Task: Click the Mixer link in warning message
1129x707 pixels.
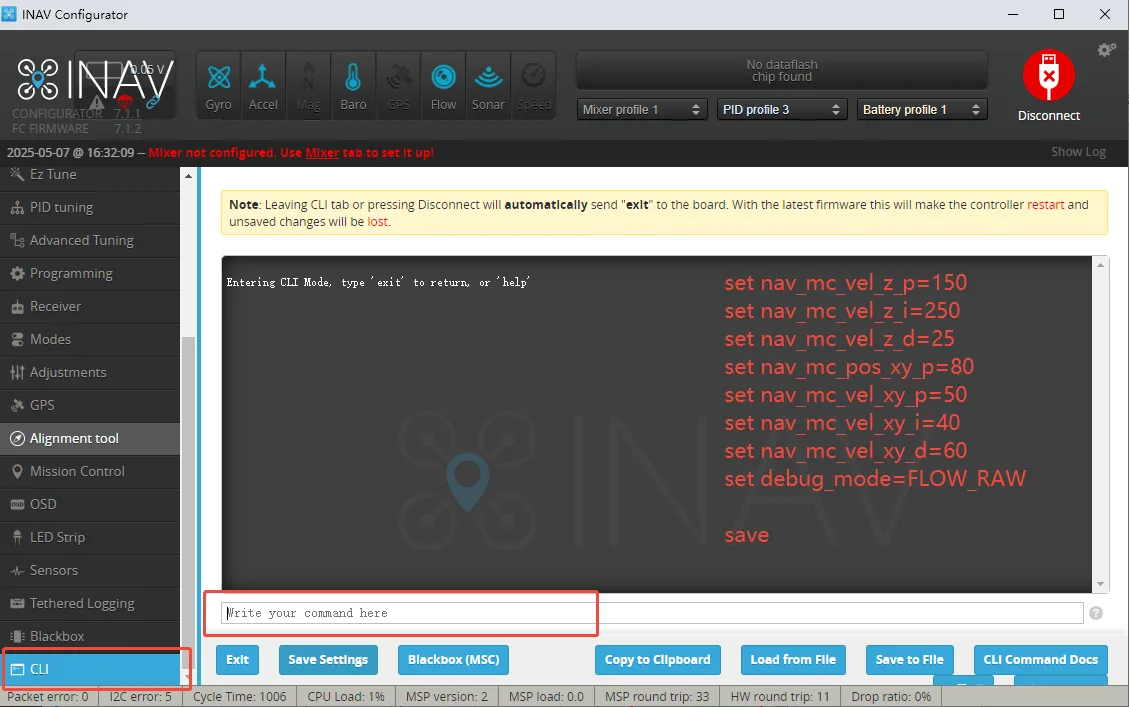Action: coord(322,153)
